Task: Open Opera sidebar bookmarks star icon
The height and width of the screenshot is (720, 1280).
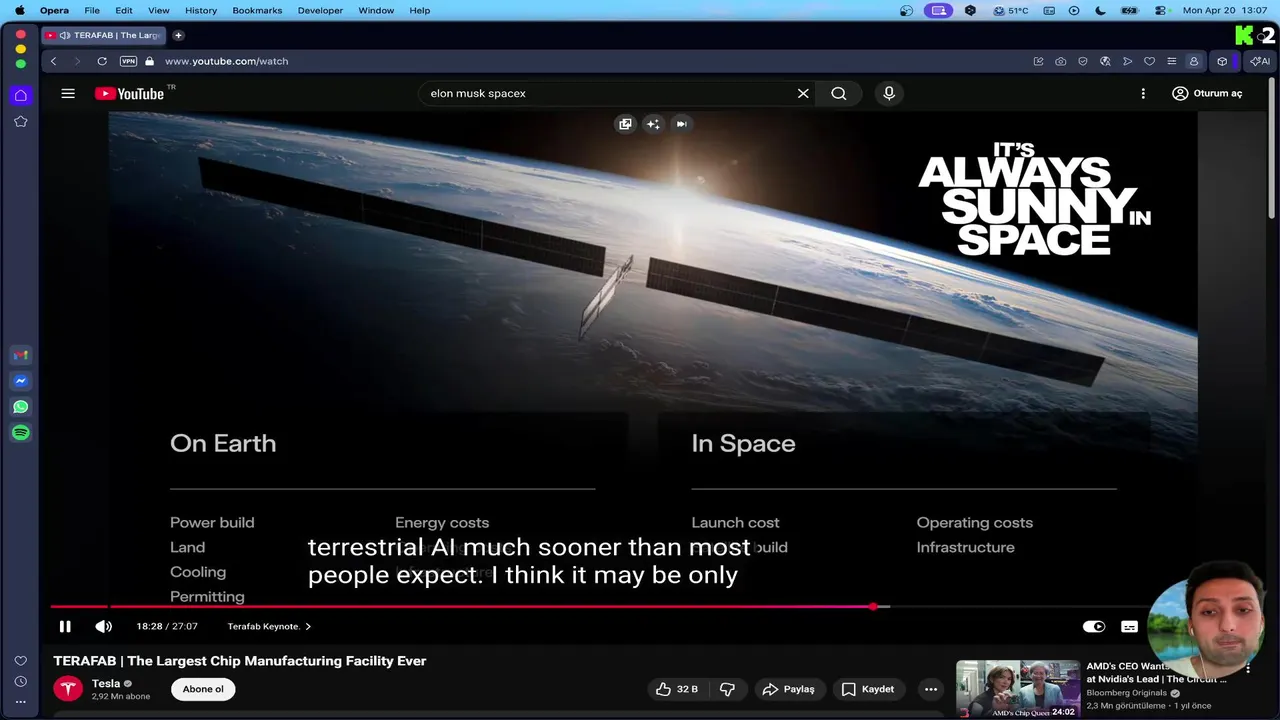Action: (x=20, y=122)
